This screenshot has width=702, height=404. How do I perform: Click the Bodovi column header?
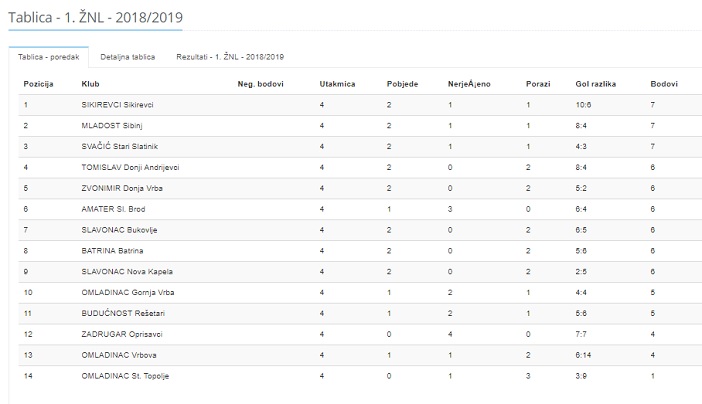[664, 84]
